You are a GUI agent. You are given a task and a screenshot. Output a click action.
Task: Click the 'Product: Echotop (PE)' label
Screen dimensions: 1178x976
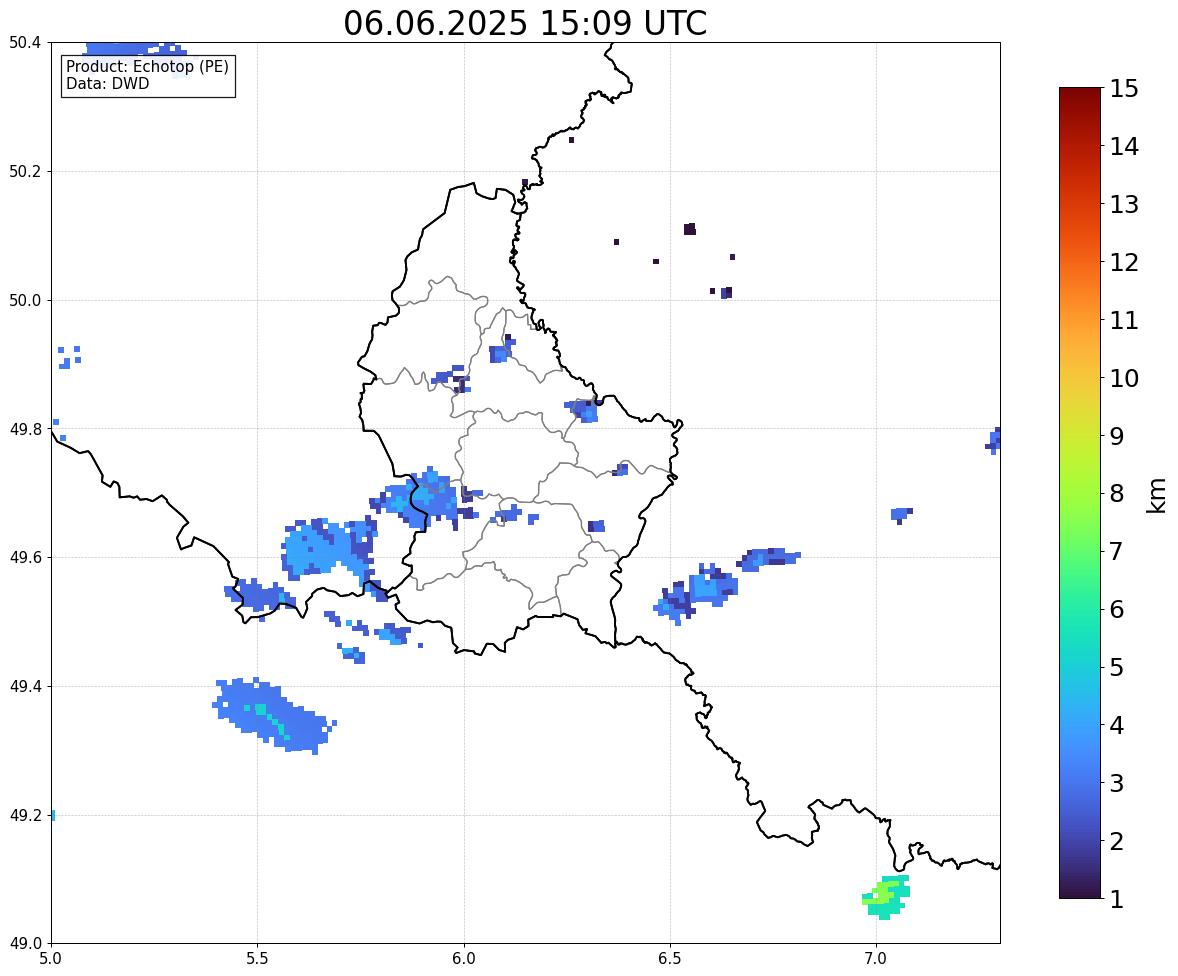[147, 66]
